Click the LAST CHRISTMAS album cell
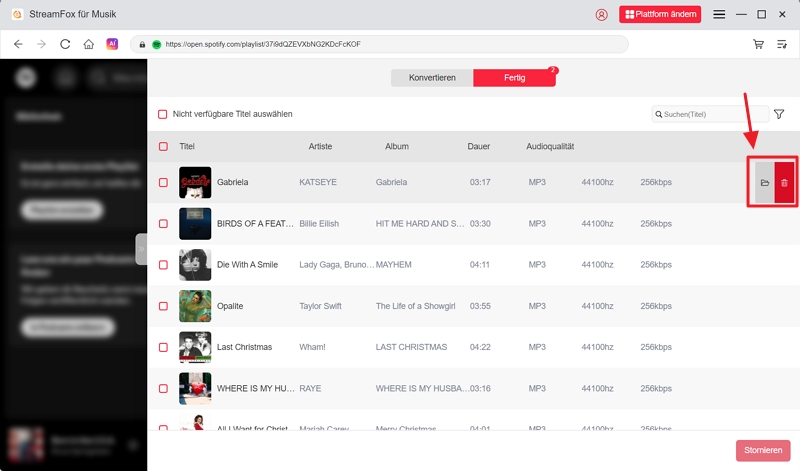 click(411, 347)
